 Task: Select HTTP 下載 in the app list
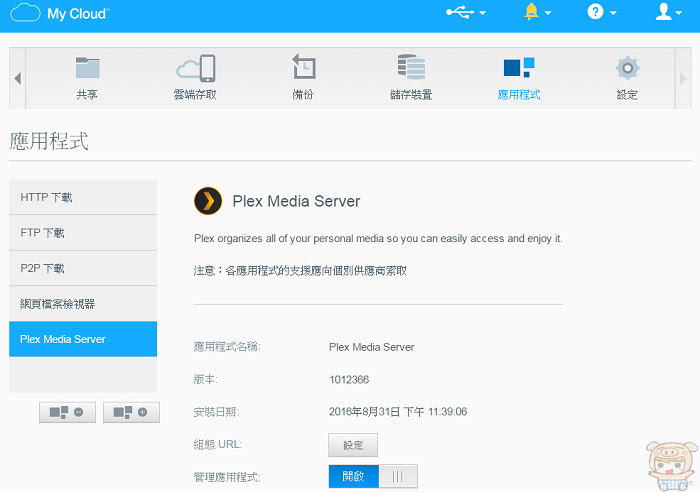pyautogui.click(x=83, y=197)
